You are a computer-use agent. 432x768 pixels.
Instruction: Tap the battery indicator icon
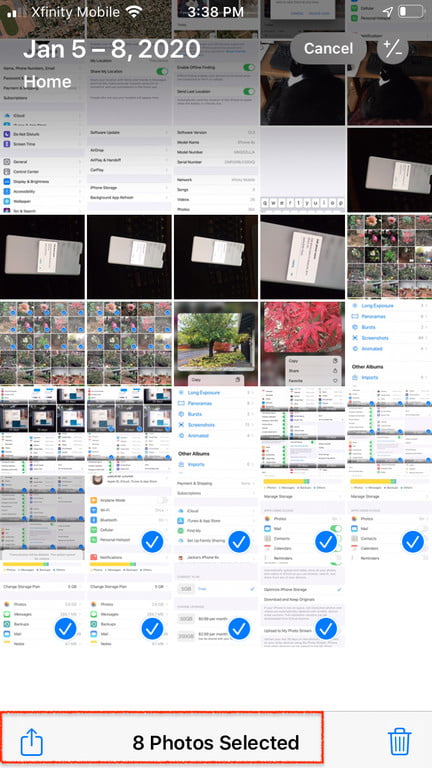[x=411, y=12]
